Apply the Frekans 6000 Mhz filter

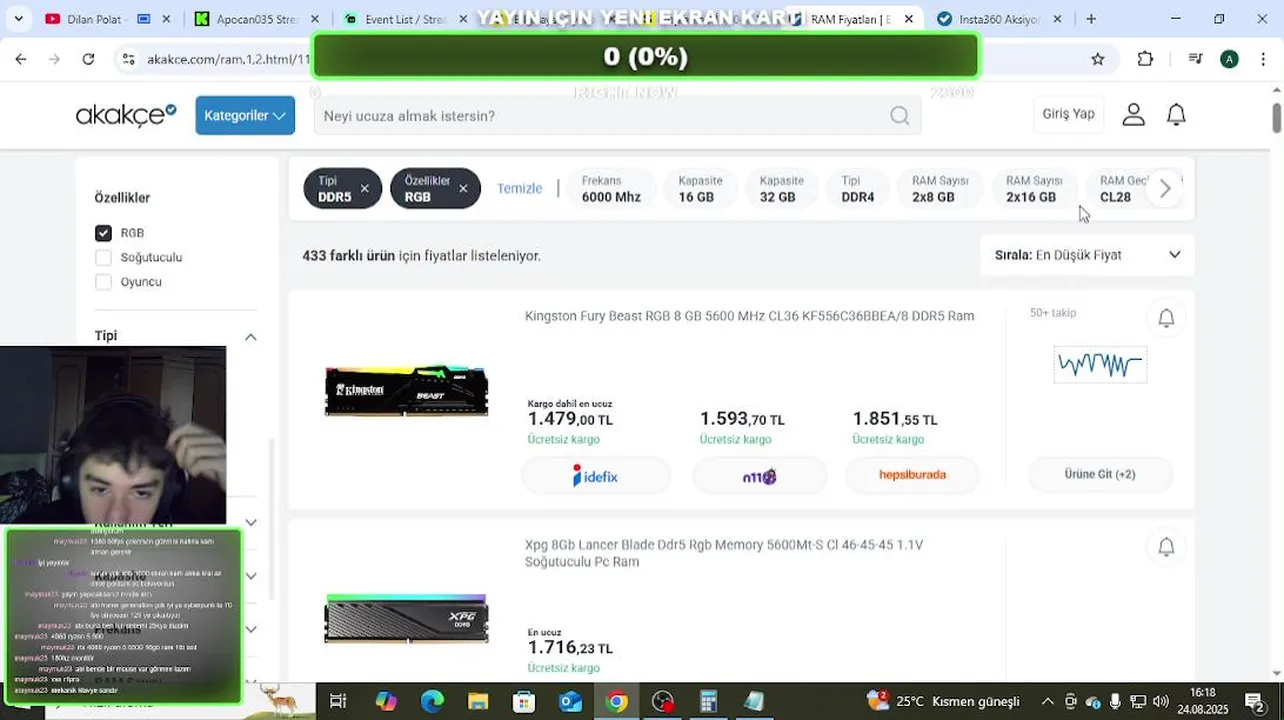tap(611, 188)
